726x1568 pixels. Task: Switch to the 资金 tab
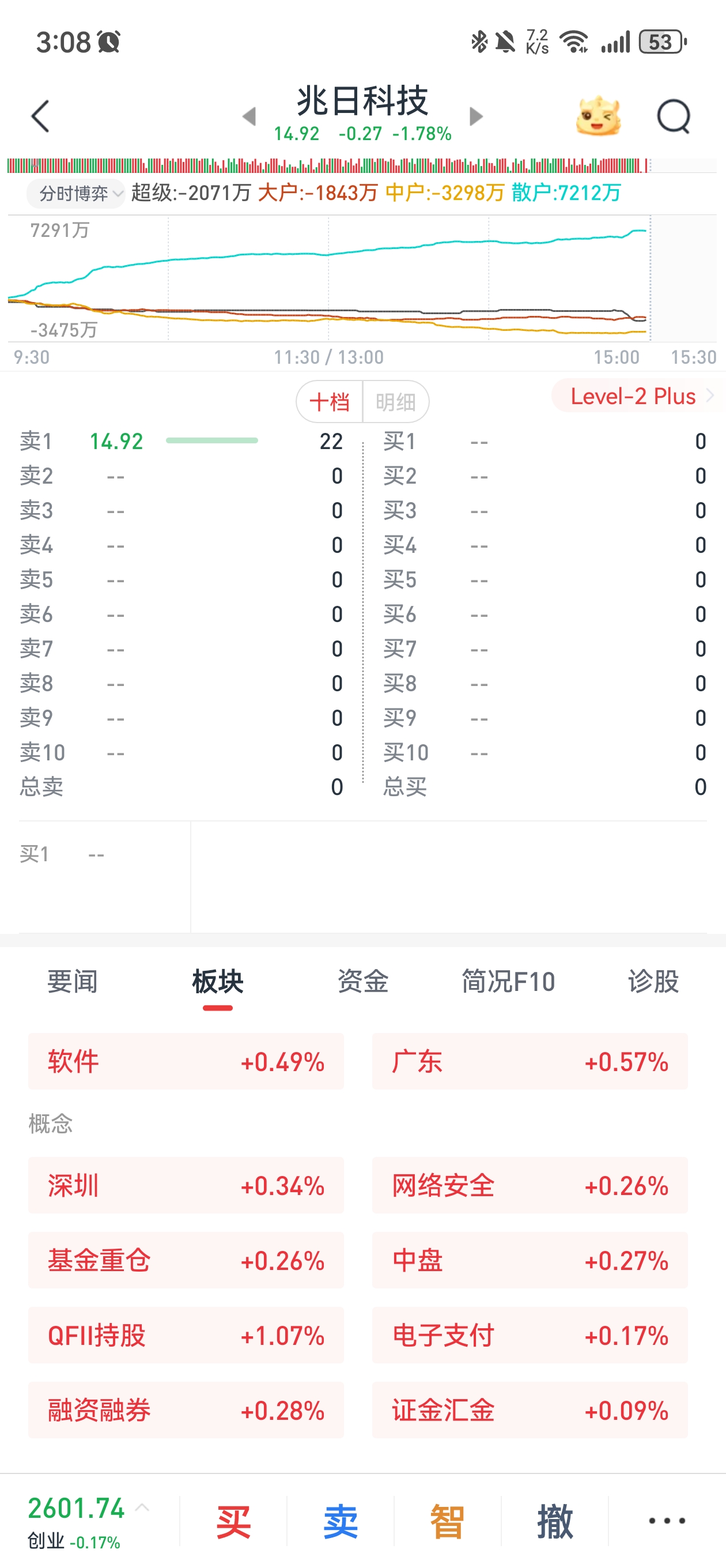[362, 981]
